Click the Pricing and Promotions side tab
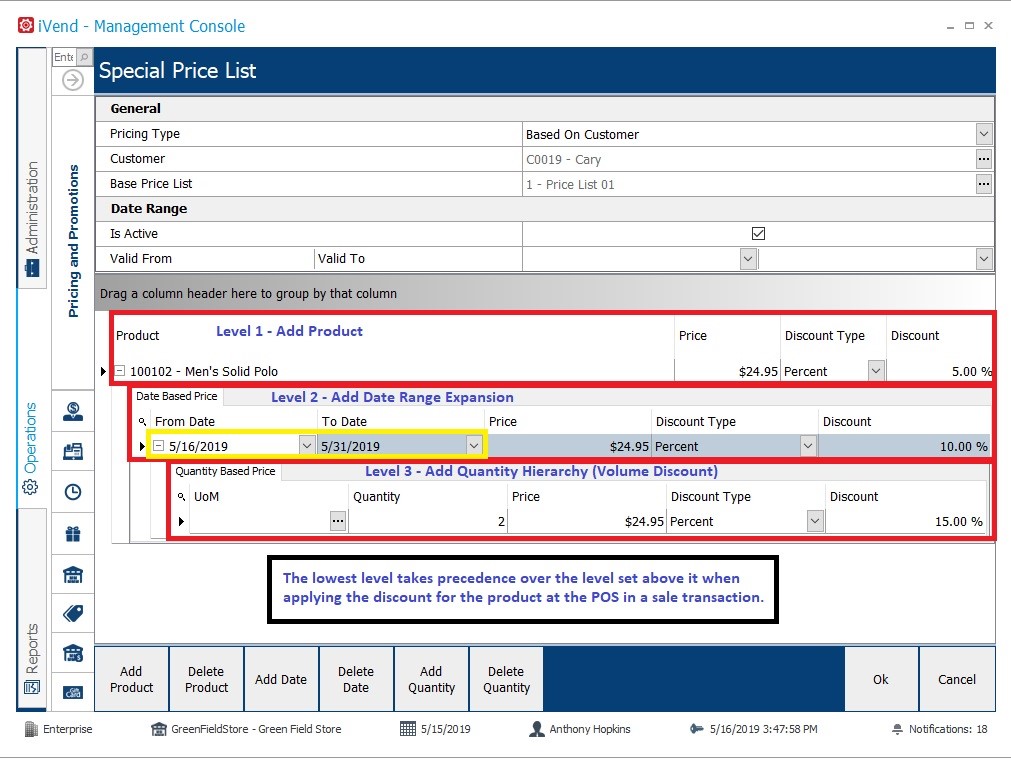The width and height of the screenshot is (1011, 760). 73,241
